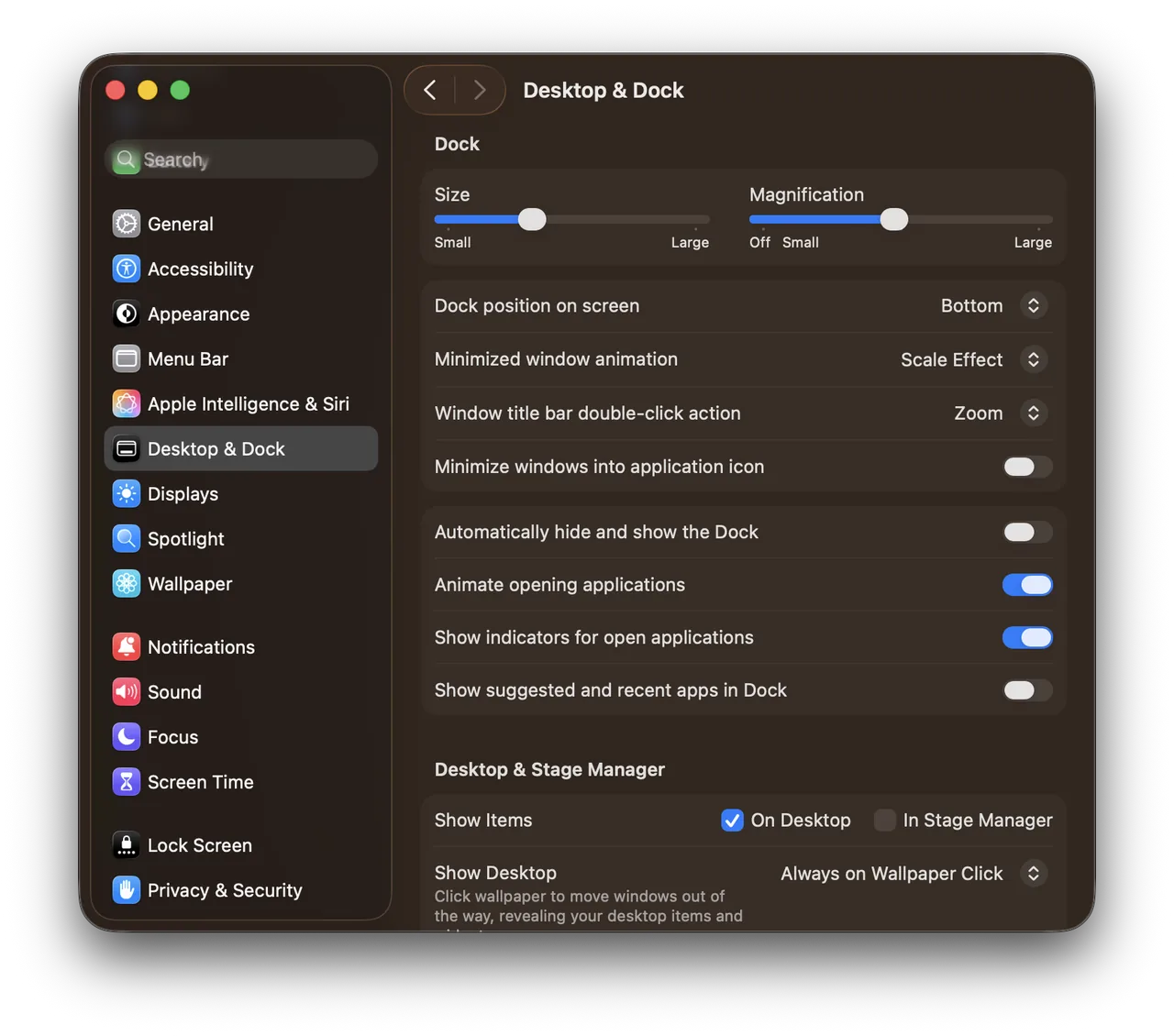This screenshot has height=1036, width=1174.
Task: Click the Magnification slider knob
Action: tap(894, 219)
